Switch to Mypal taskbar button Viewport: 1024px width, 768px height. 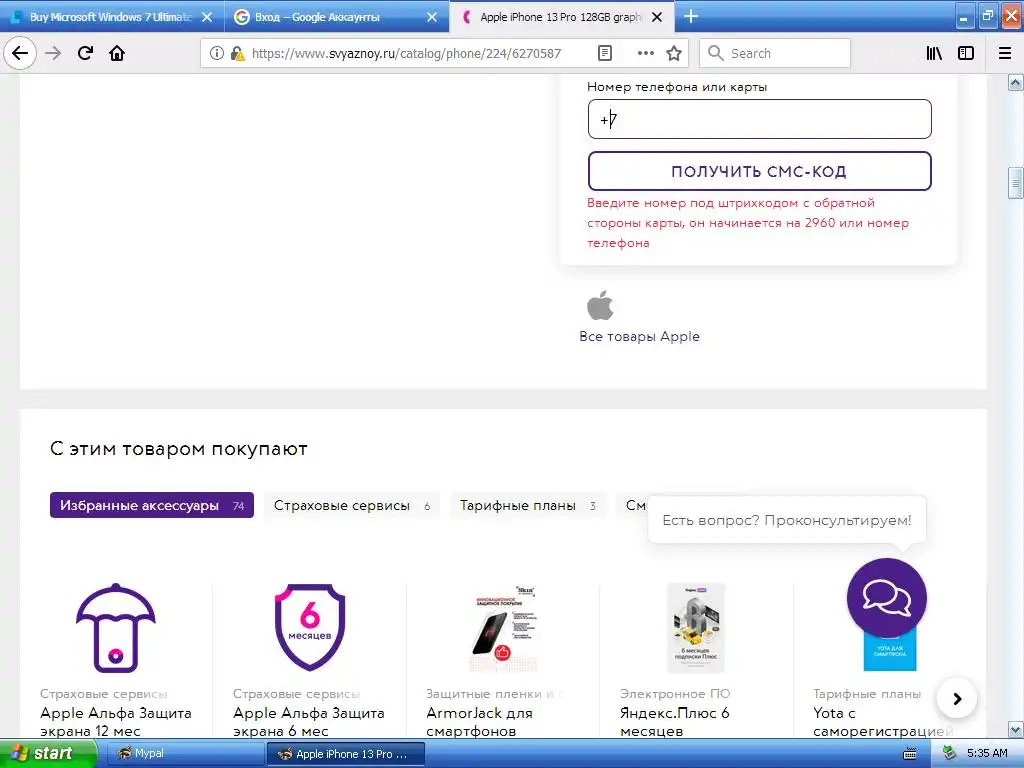tap(185, 754)
